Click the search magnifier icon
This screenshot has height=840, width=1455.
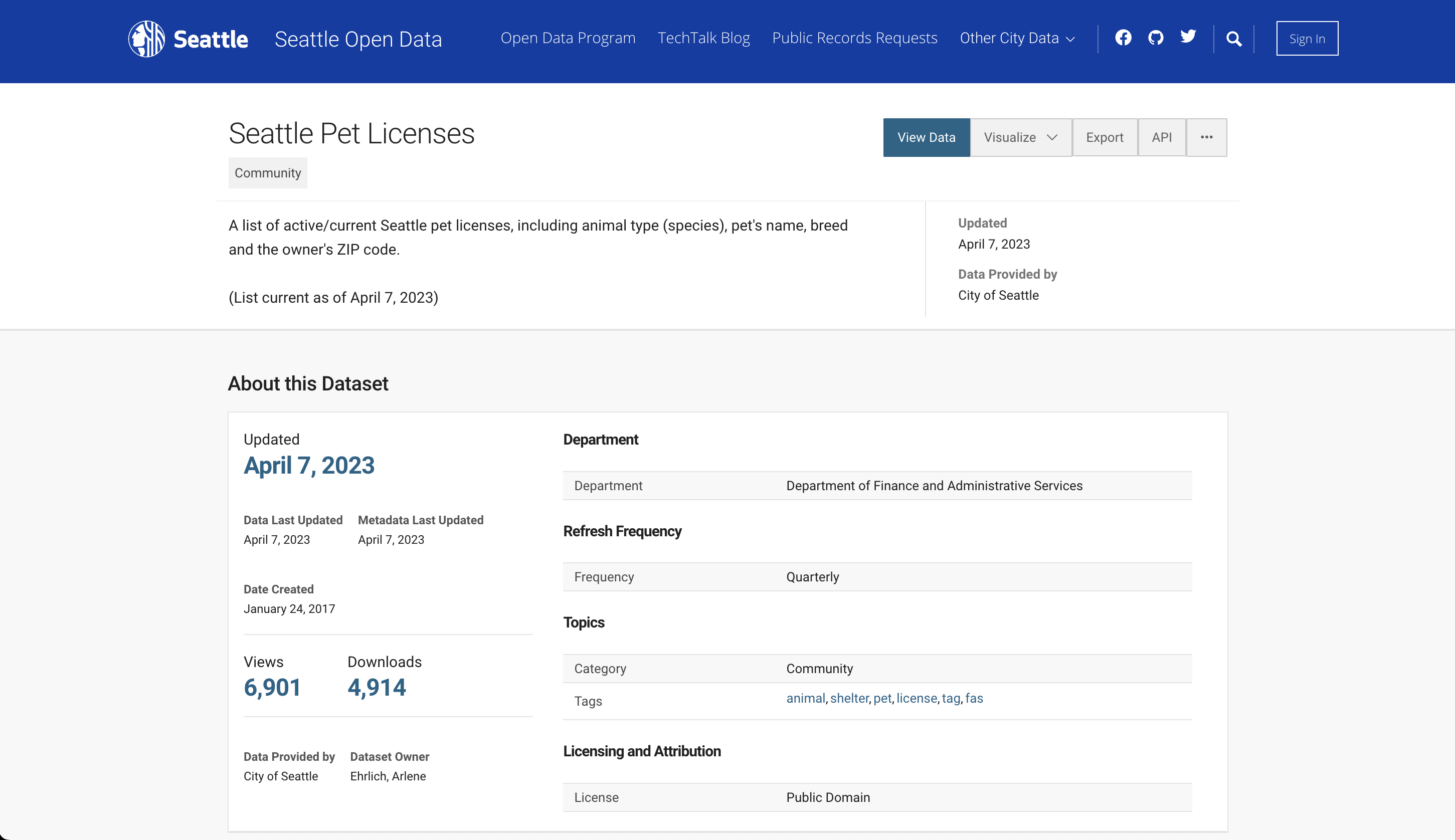pos(1233,39)
